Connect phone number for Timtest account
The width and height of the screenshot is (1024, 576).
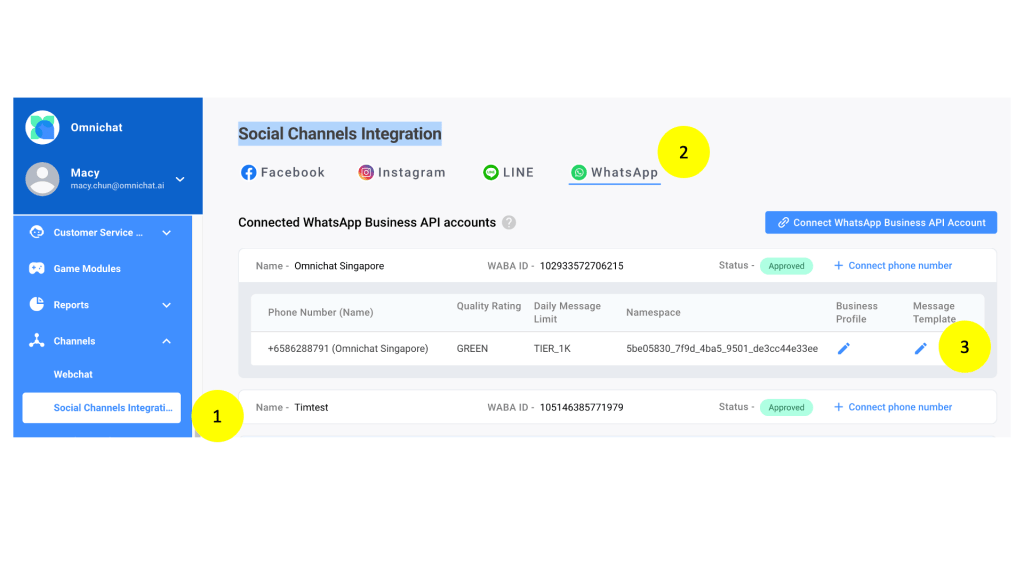click(x=893, y=407)
